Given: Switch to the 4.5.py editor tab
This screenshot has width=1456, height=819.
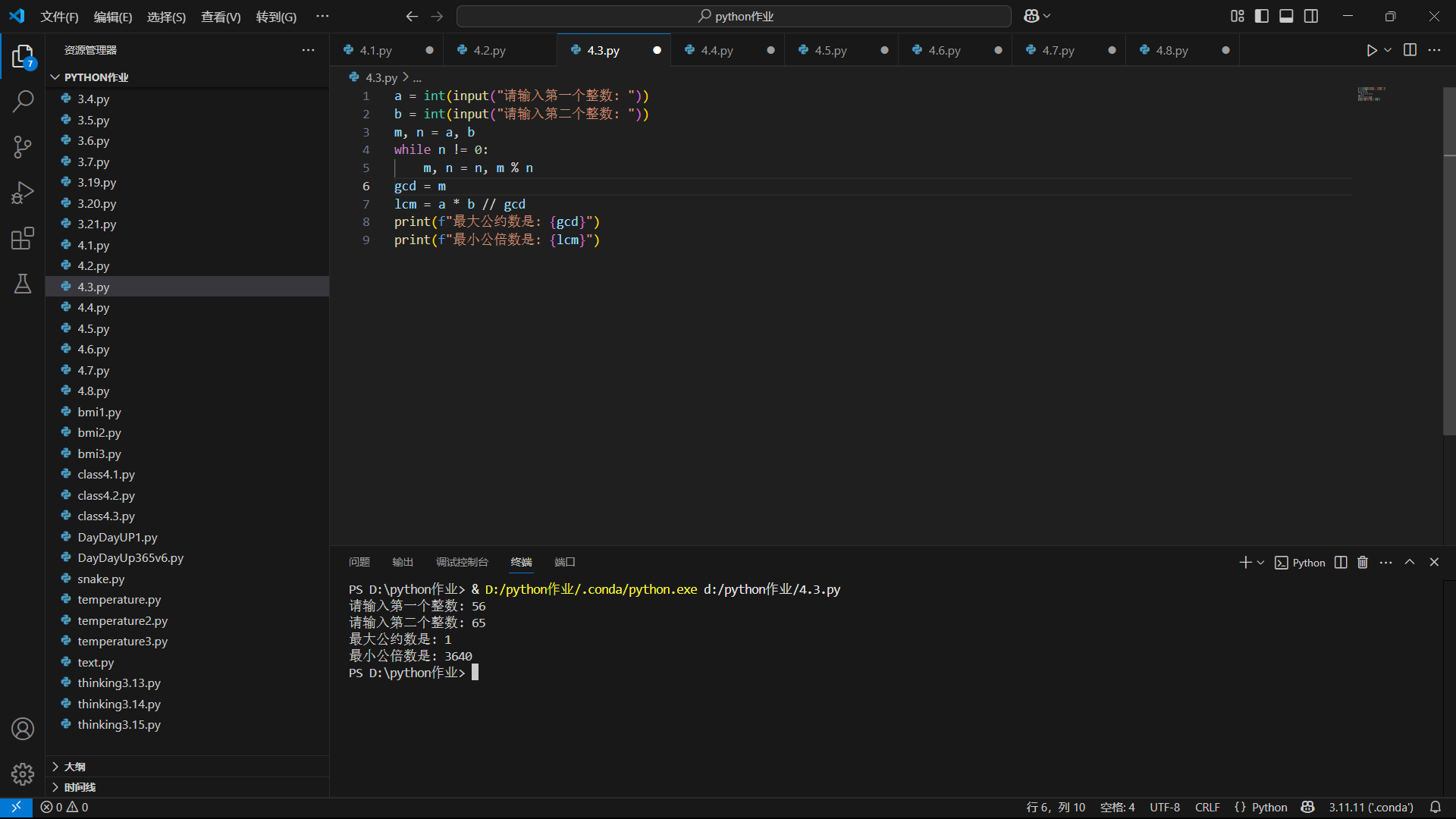Looking at the screenshot, I should [x=830, y=50].
